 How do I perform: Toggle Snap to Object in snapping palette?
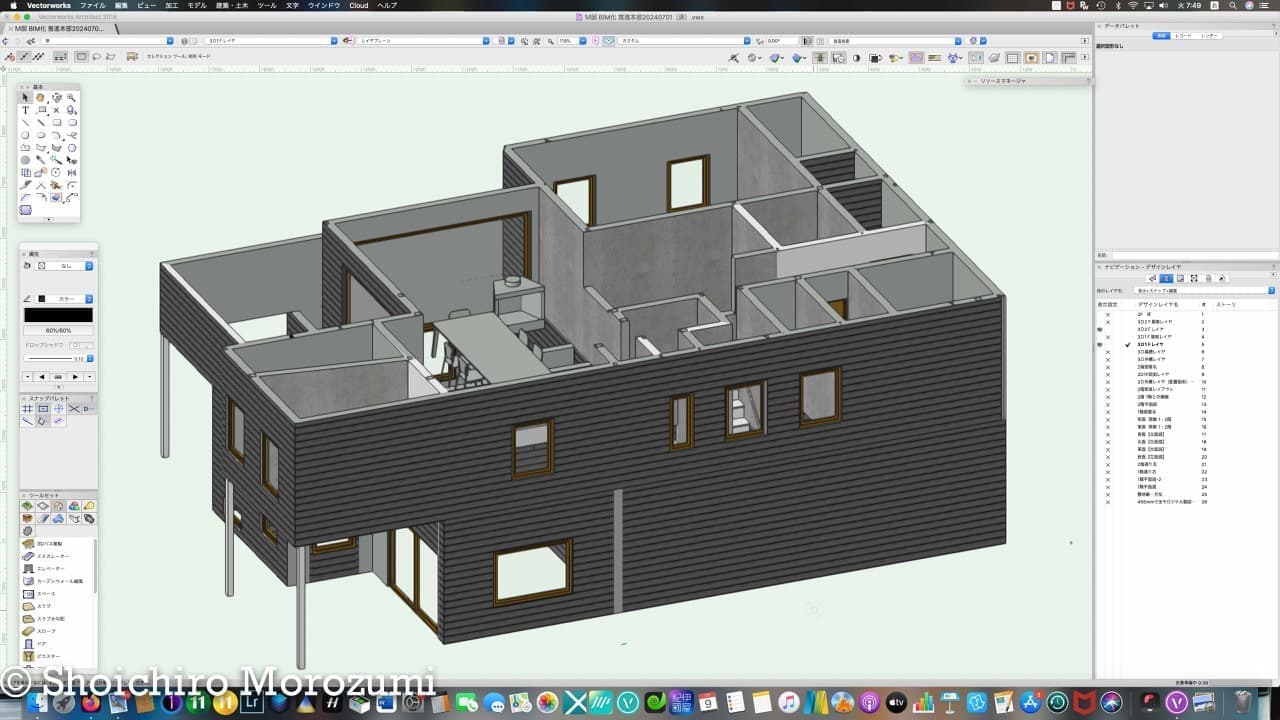pyautogui.click(x=43, y=409)
